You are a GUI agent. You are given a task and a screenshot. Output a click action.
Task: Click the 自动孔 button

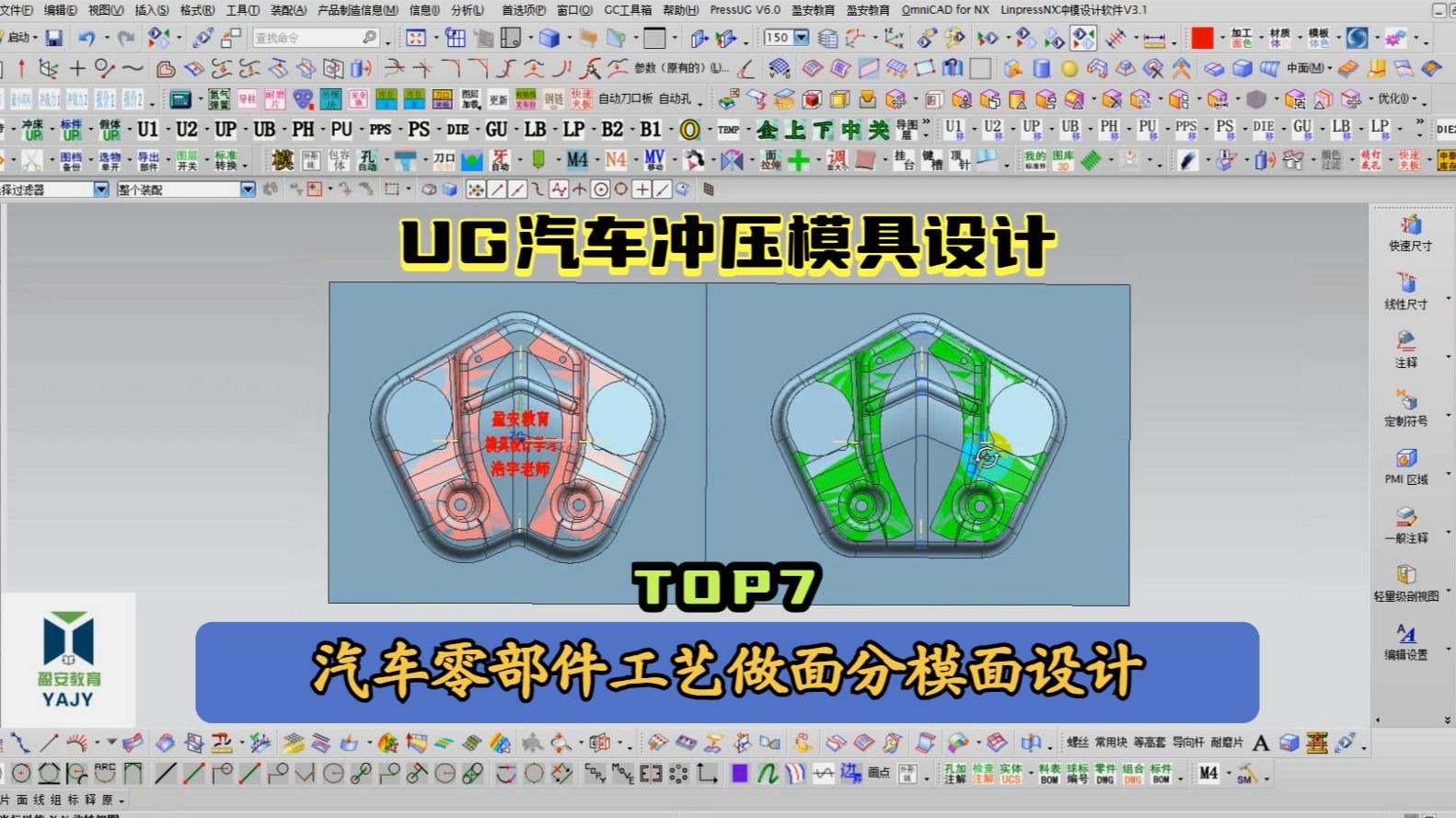tap(675, 99)
